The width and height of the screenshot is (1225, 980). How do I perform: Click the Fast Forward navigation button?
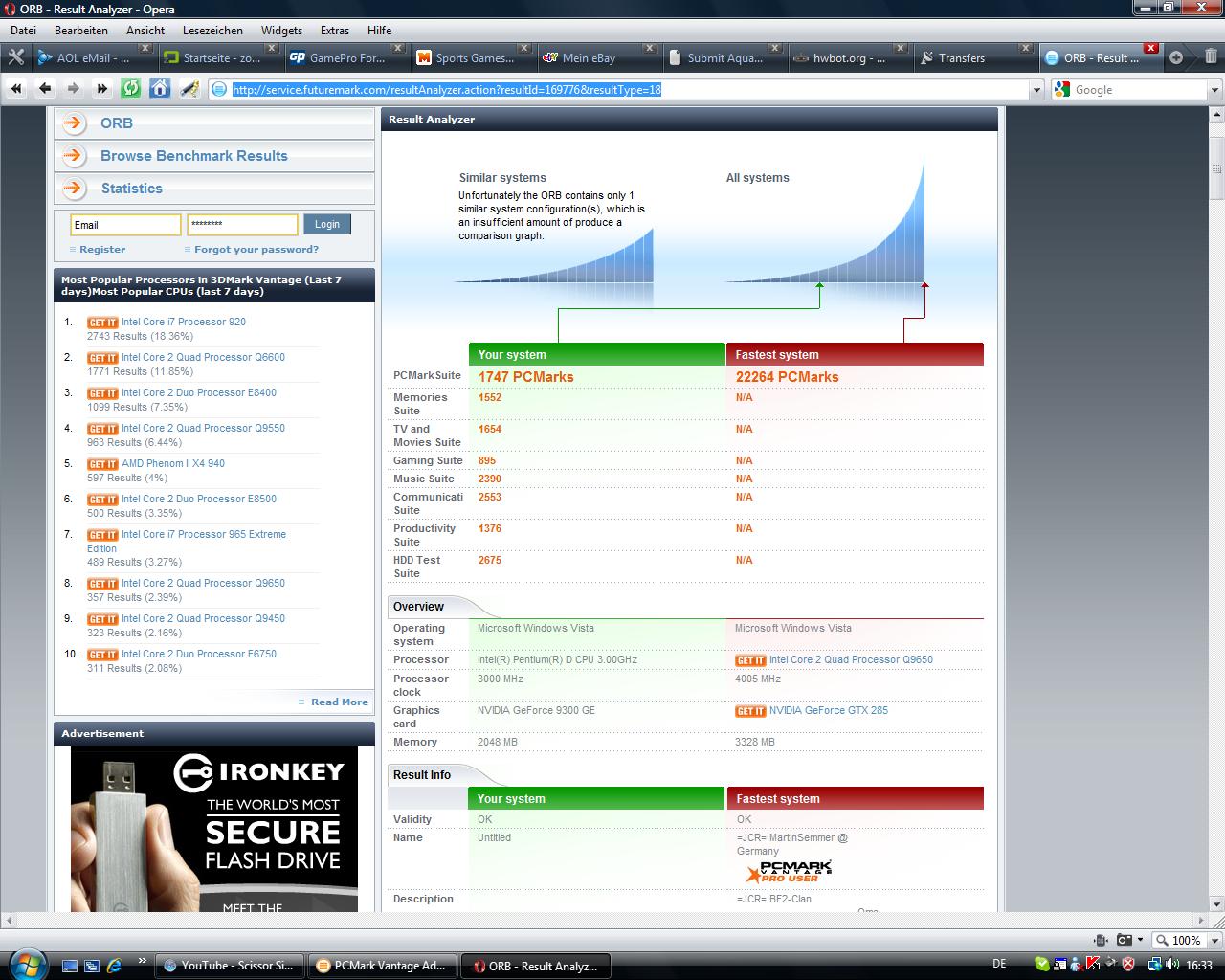point(102,89)
